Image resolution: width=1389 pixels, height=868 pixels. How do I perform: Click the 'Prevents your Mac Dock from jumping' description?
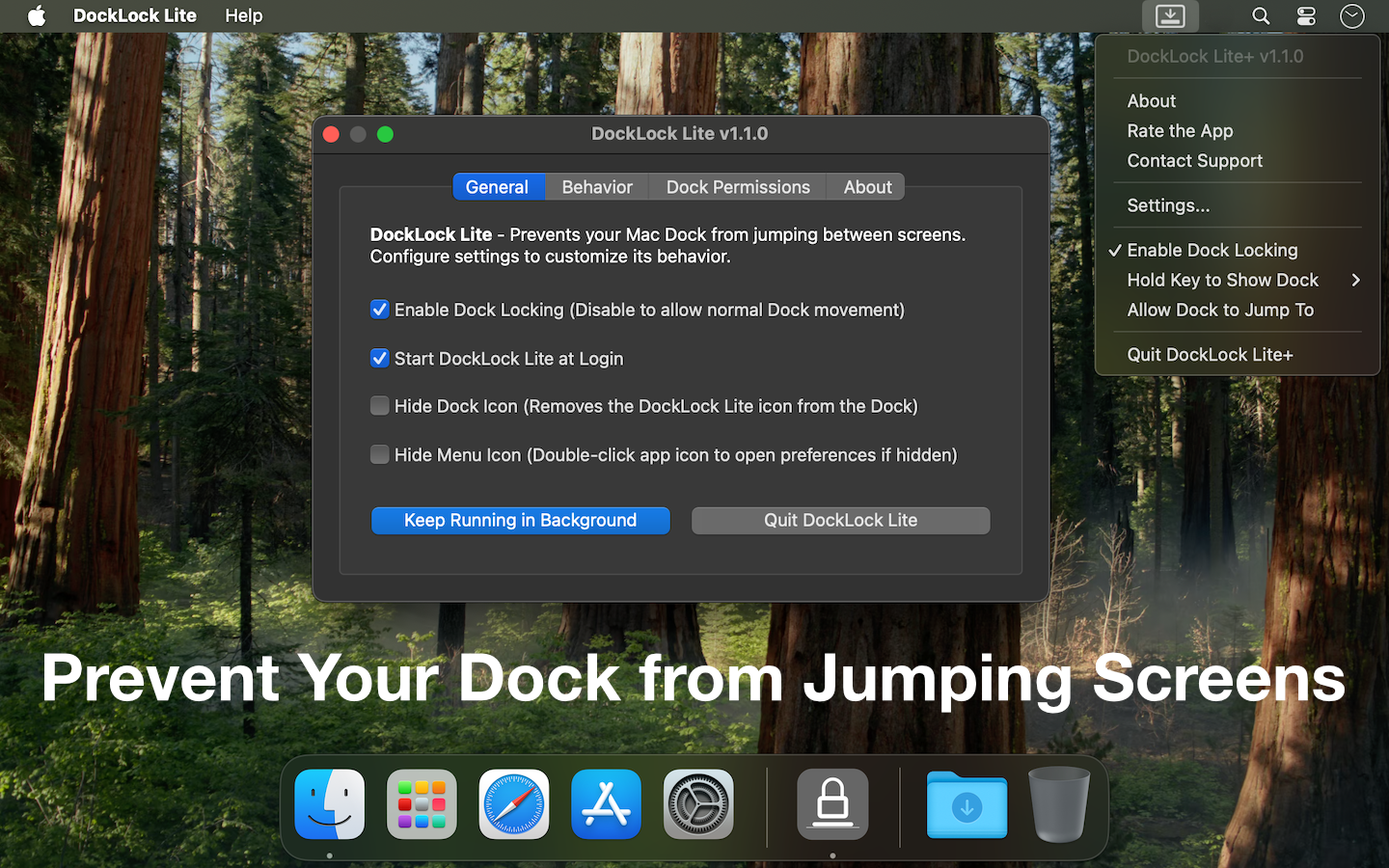point(667,246)
